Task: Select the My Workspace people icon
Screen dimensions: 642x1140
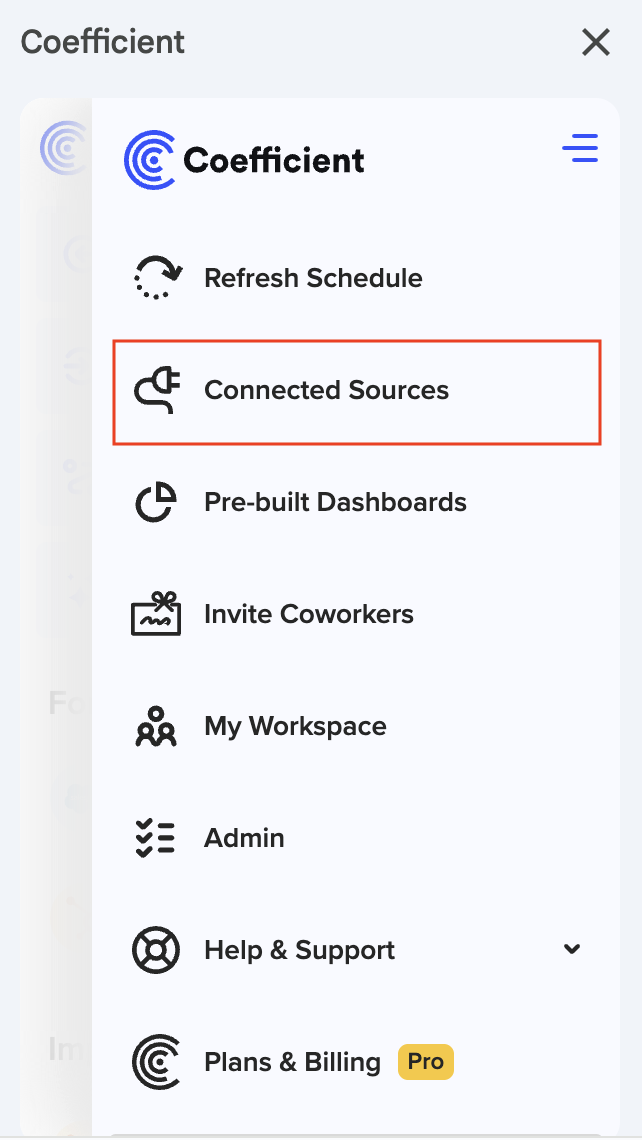Action: pos(156,726)
